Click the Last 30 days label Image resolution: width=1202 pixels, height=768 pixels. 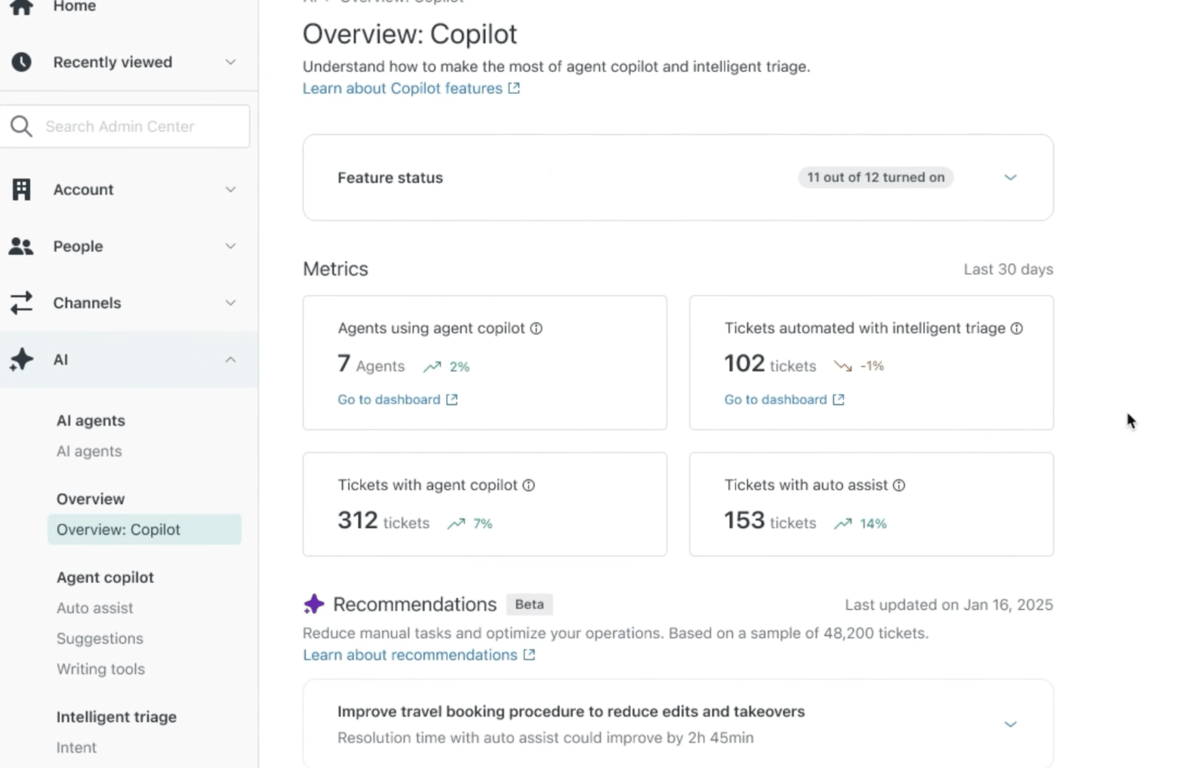tap(1008, 269)
